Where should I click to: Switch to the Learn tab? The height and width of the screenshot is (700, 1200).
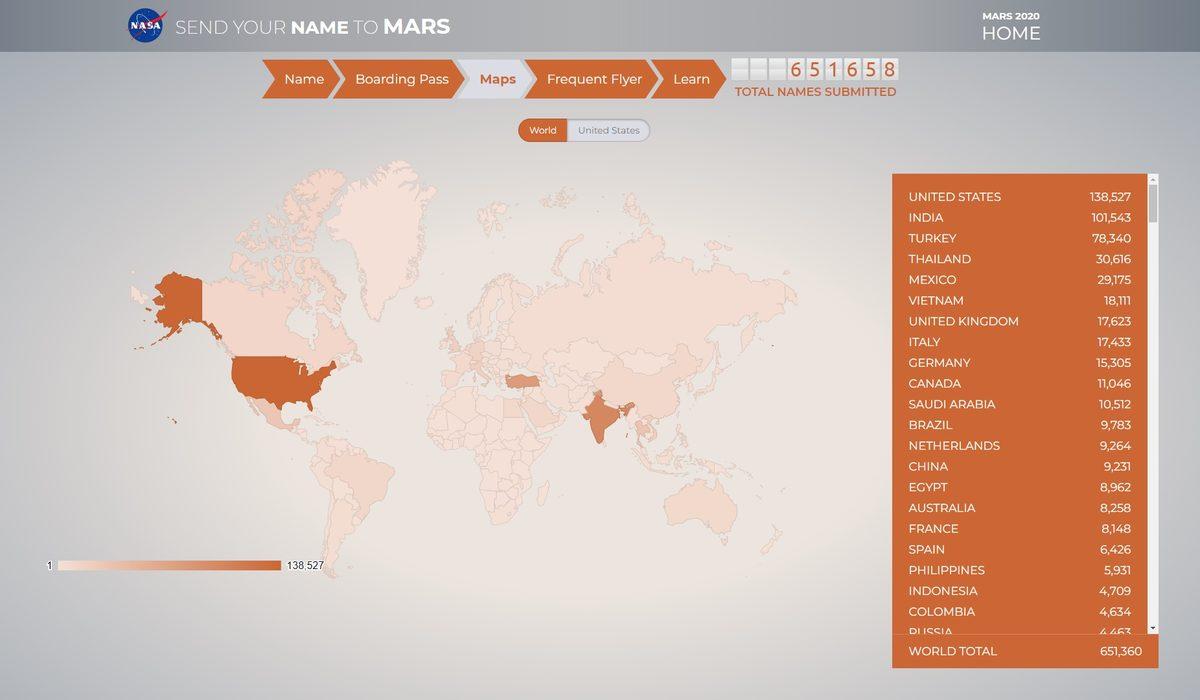(690, 79)
